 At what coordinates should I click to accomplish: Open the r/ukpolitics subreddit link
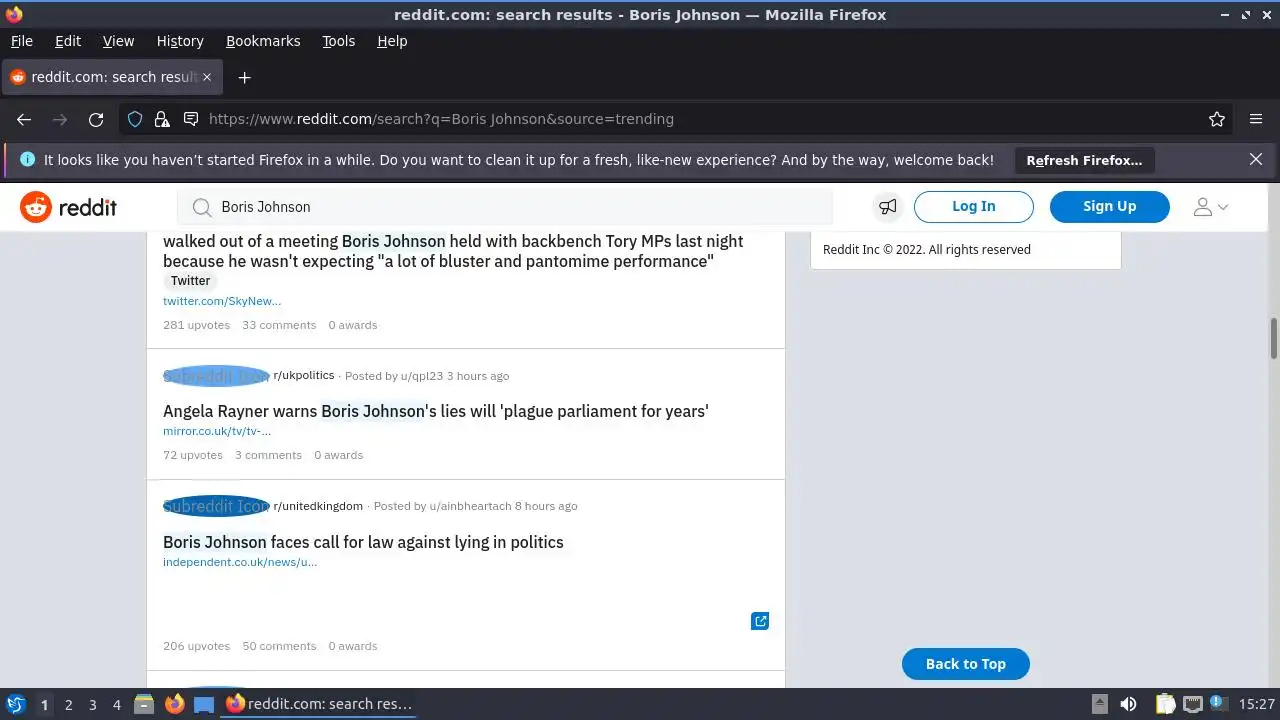pyautogui.click(x=304, y=376)
